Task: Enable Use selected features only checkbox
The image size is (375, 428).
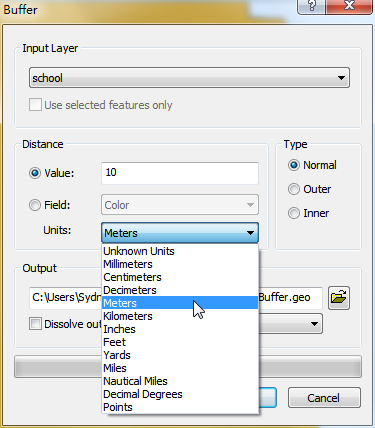Action: pos(35,105)
